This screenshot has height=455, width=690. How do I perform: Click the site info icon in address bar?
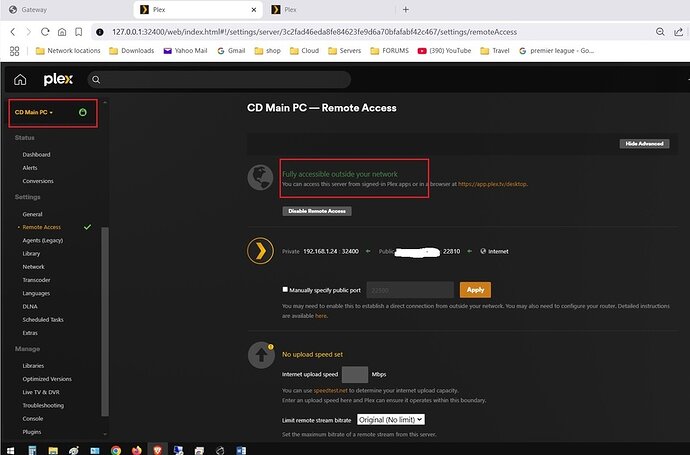point(100,32)
